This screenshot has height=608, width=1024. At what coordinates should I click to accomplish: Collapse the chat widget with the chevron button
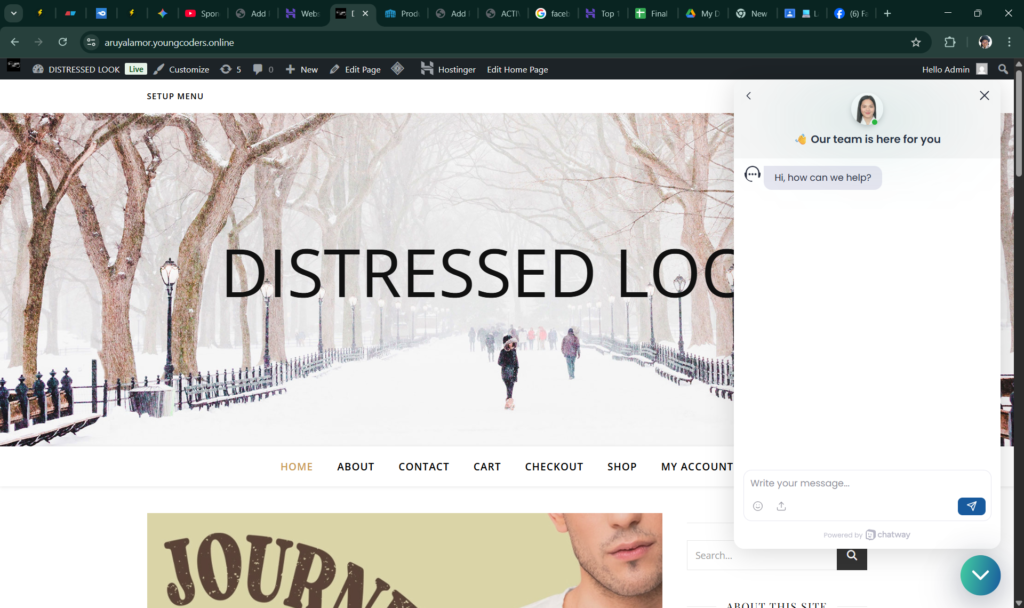980,575
